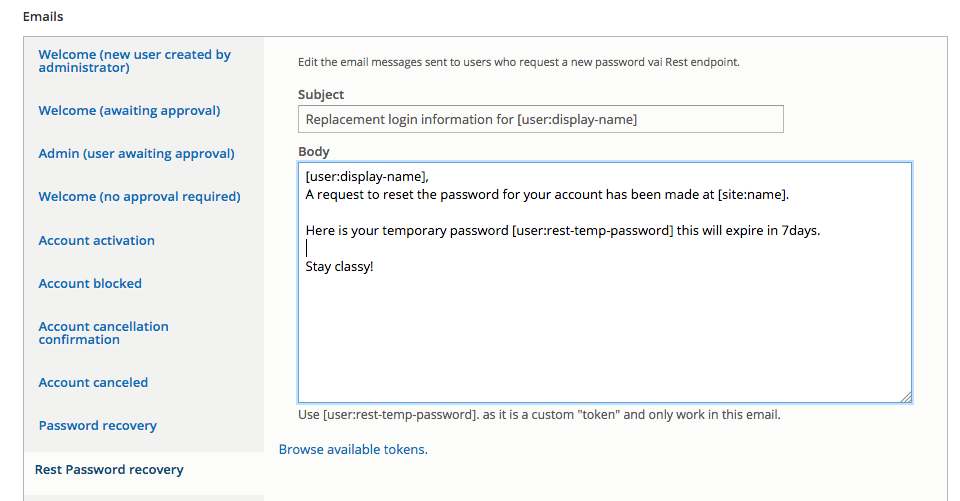Click into the Subject input field
Screen dimensions: 960x501
click(x=541, y=119)
